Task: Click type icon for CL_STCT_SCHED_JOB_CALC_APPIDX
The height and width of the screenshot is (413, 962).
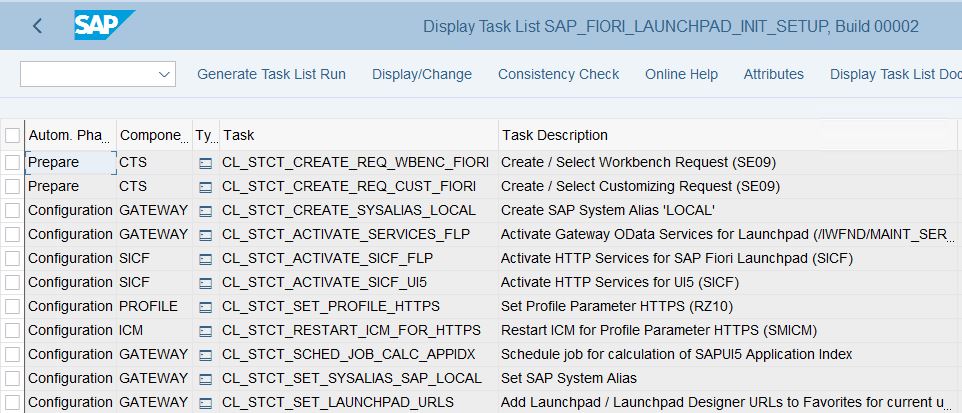Action: (x=206, y=355)
